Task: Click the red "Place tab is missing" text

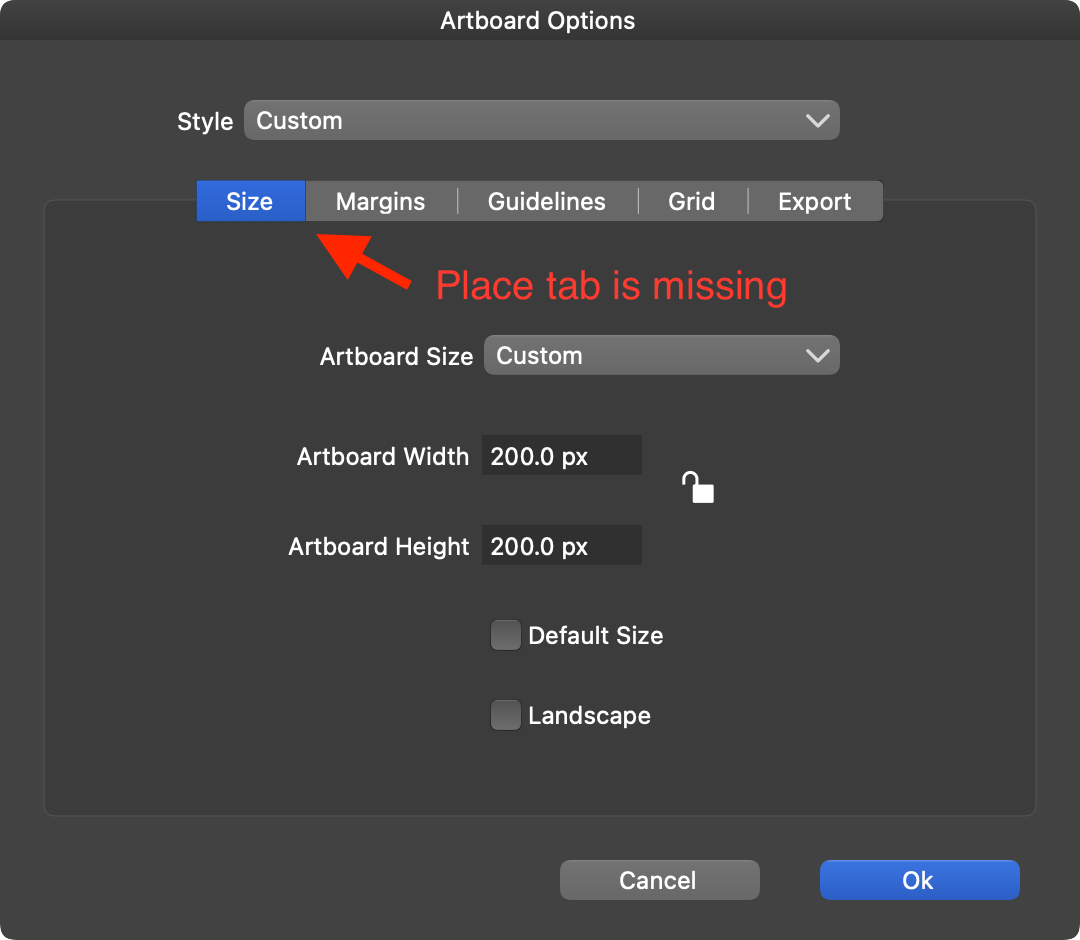Action: tap(611, 287)
